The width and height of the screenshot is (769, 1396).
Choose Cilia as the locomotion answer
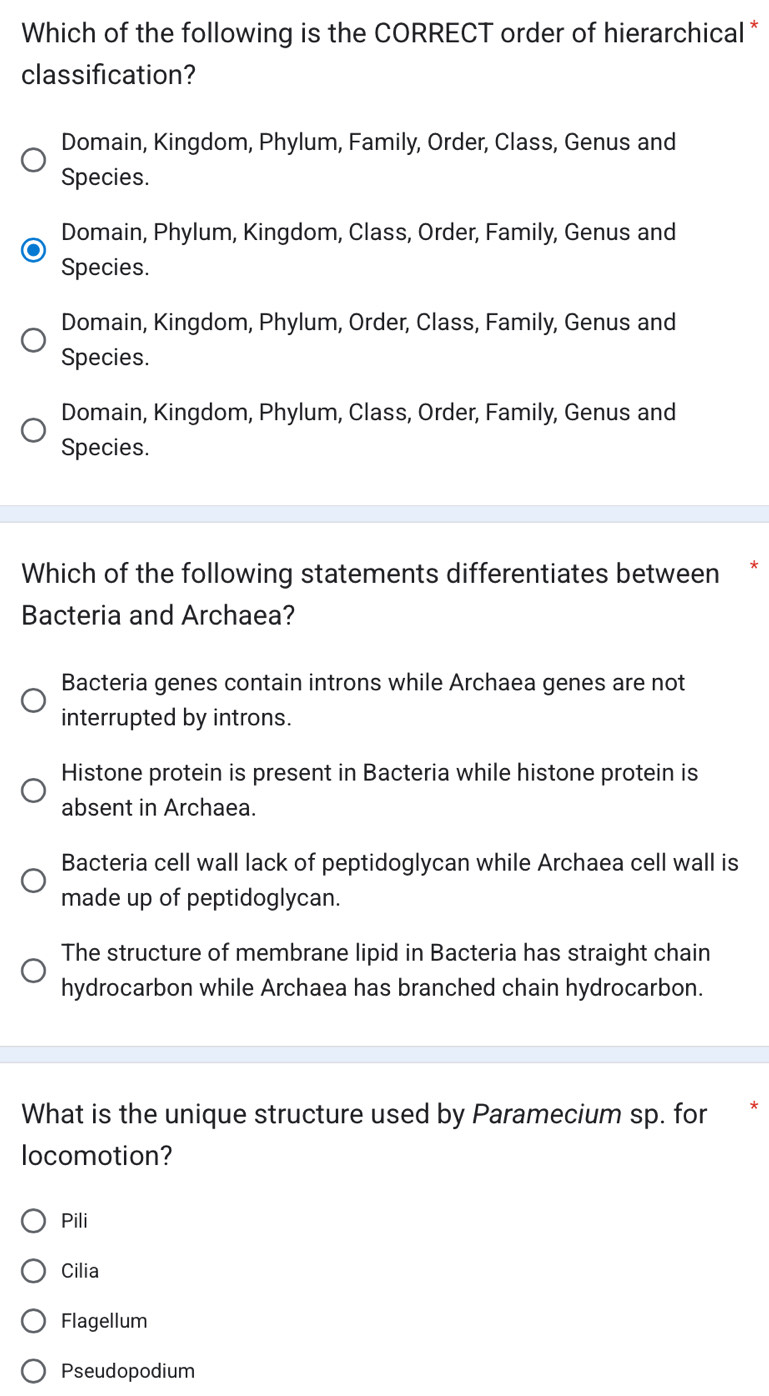pyautogui.click(x=33, y=1271)
